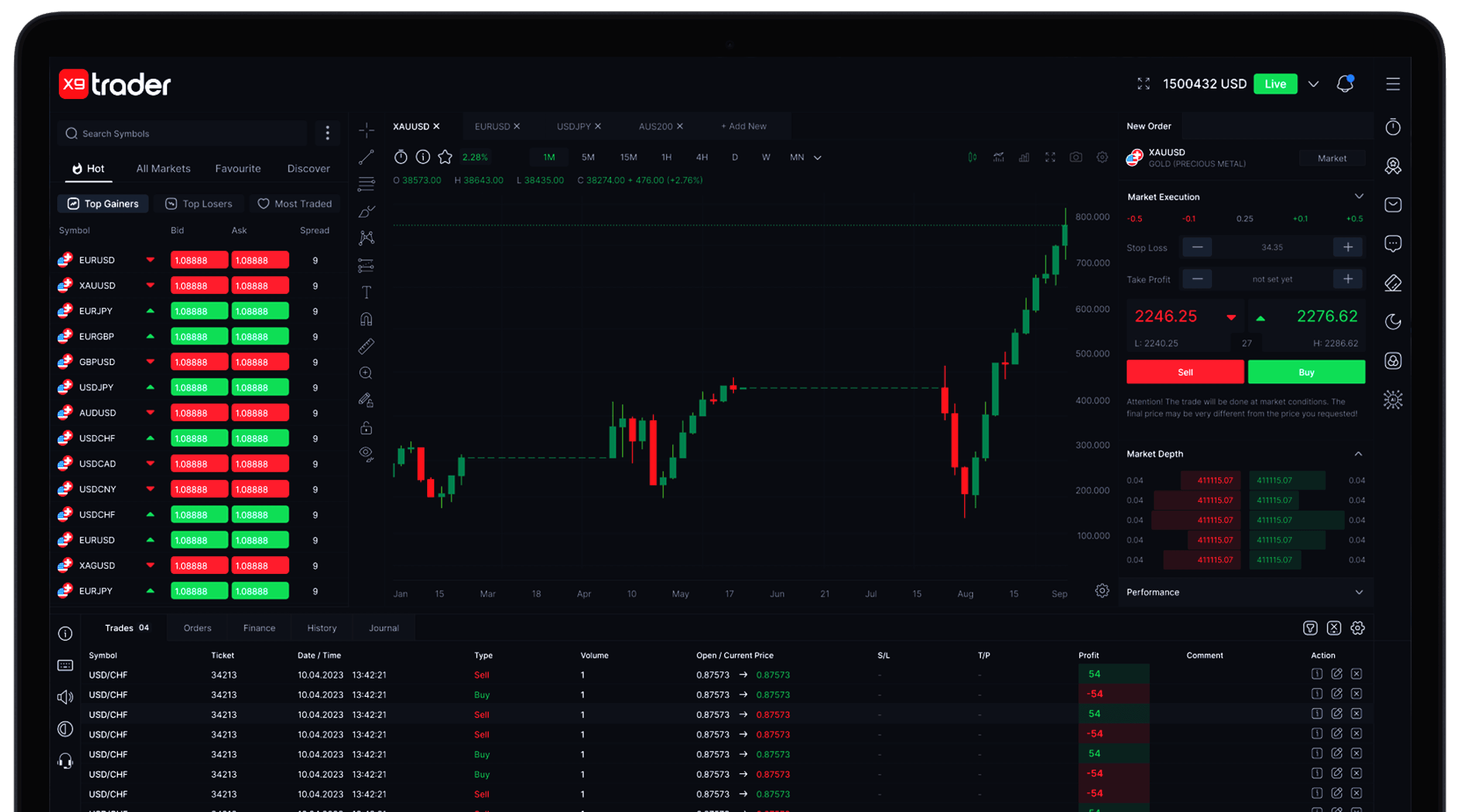Viewport: 1459px width, 812px height.
Task: Open the notifications bell
Action: click(x=1345, y=84)
